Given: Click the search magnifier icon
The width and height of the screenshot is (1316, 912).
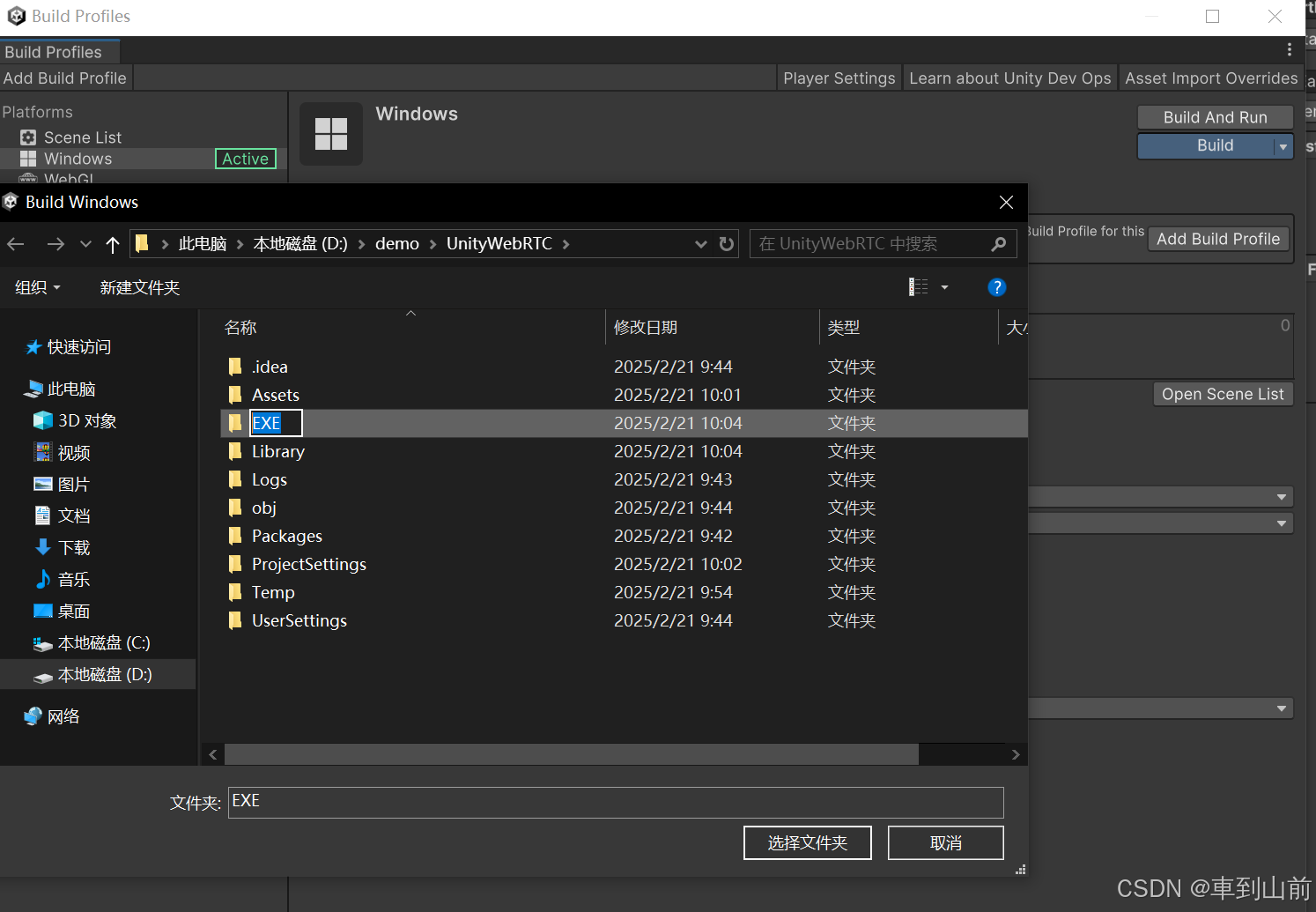Looking at the screenshot, I should (998, 244).
